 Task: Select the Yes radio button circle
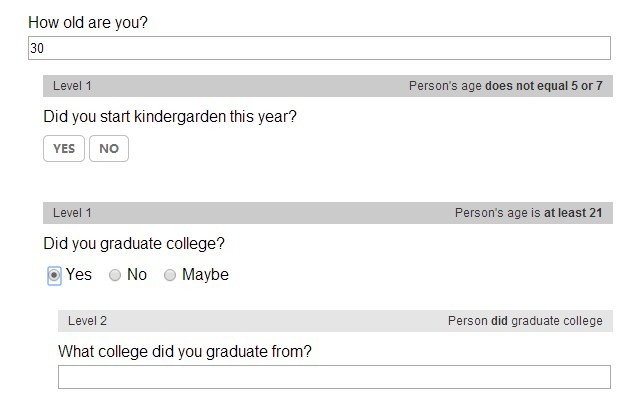[x=55, y=275]
